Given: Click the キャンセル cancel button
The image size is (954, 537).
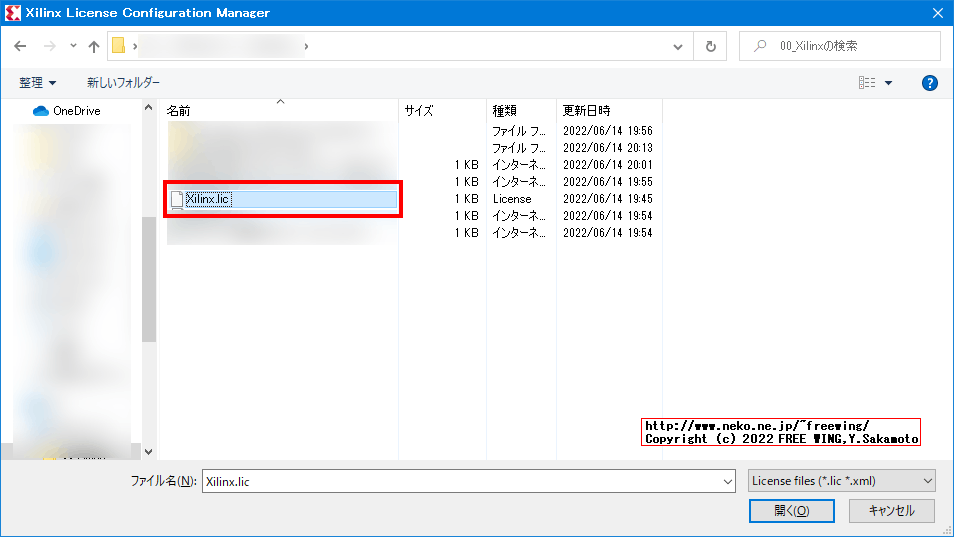Looking at the screenshot, I should (892, 511).
